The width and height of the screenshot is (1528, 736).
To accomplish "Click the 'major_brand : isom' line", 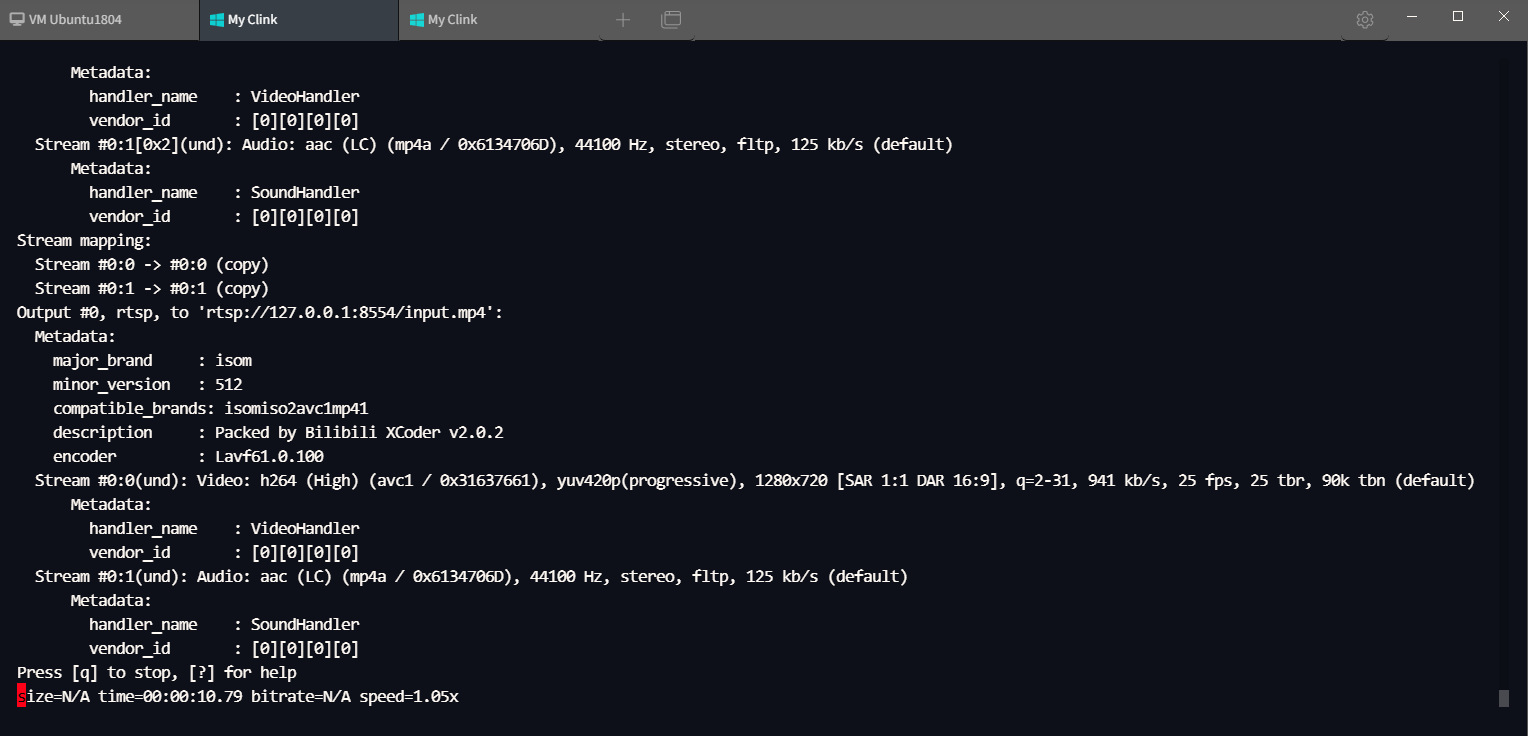I will (152, 360).
